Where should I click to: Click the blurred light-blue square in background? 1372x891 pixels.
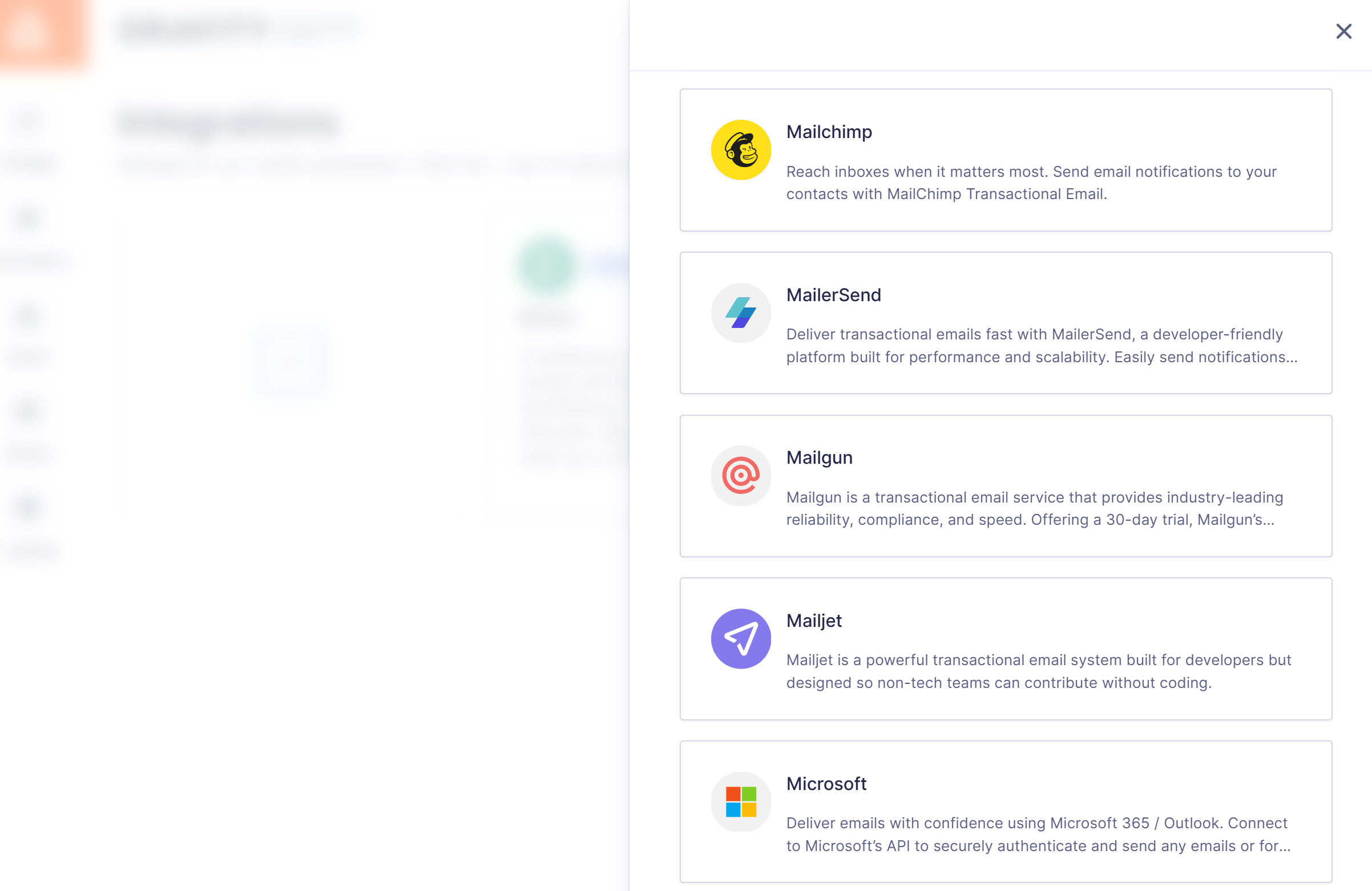coord(291,361)
